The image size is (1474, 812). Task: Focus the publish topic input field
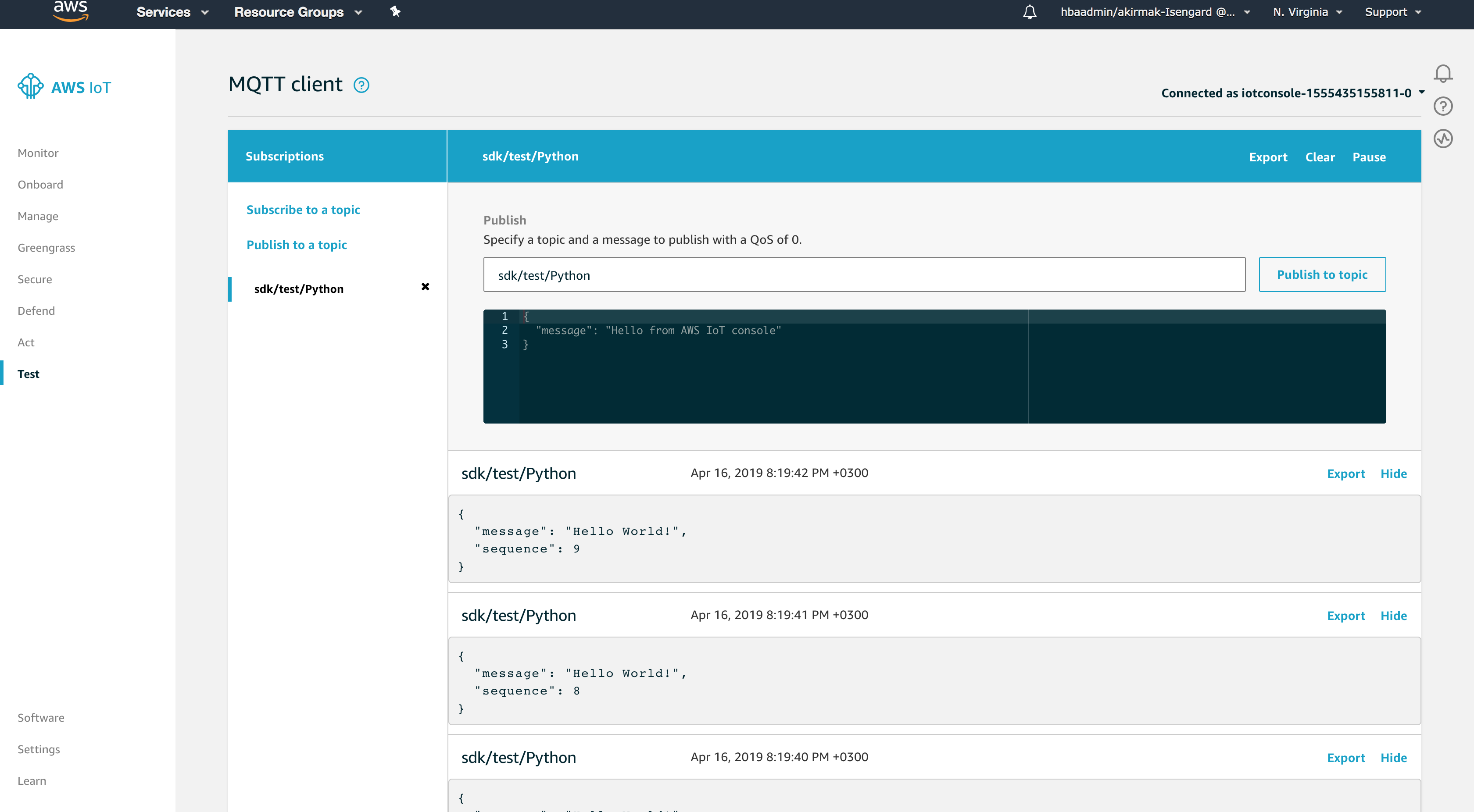[864, 274]
